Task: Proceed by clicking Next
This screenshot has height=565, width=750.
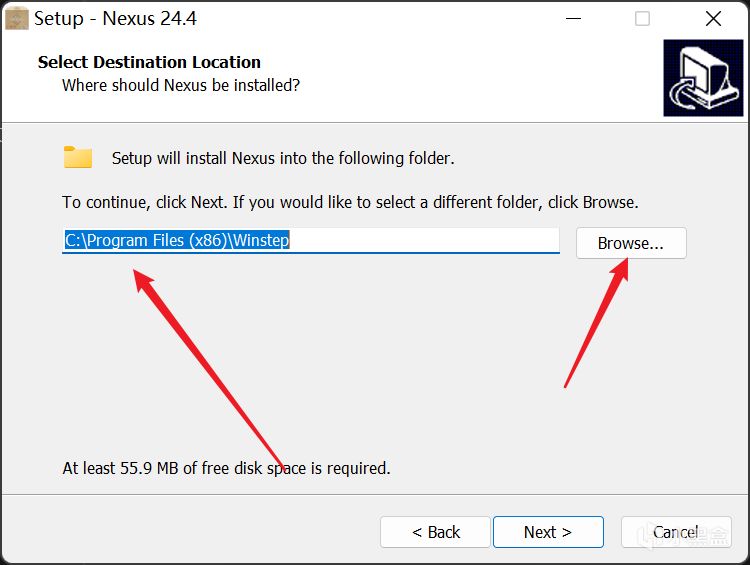Action: pyautogui.click(x=547, y=532)
